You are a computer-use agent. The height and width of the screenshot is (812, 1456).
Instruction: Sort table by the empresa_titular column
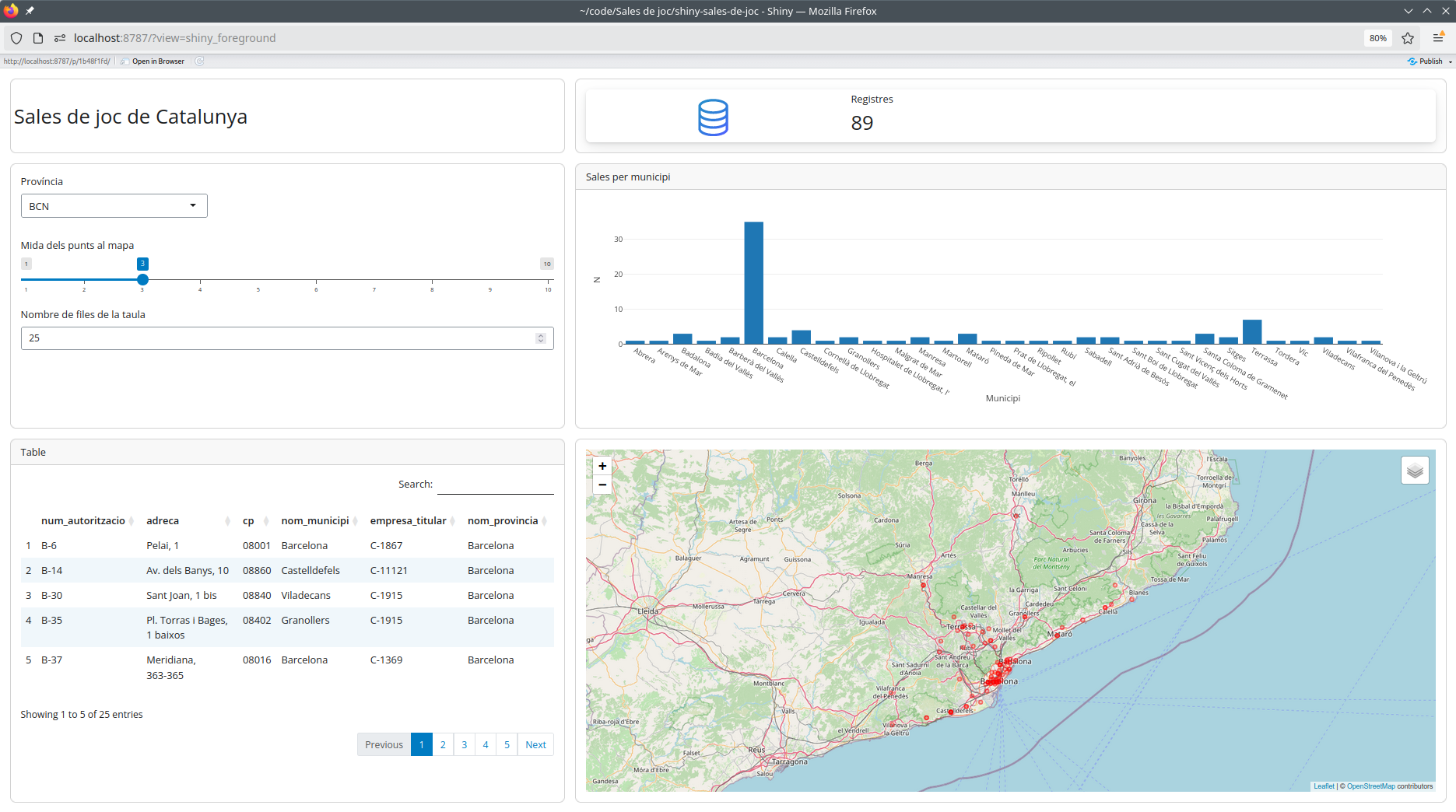click(x=409, y=521)
